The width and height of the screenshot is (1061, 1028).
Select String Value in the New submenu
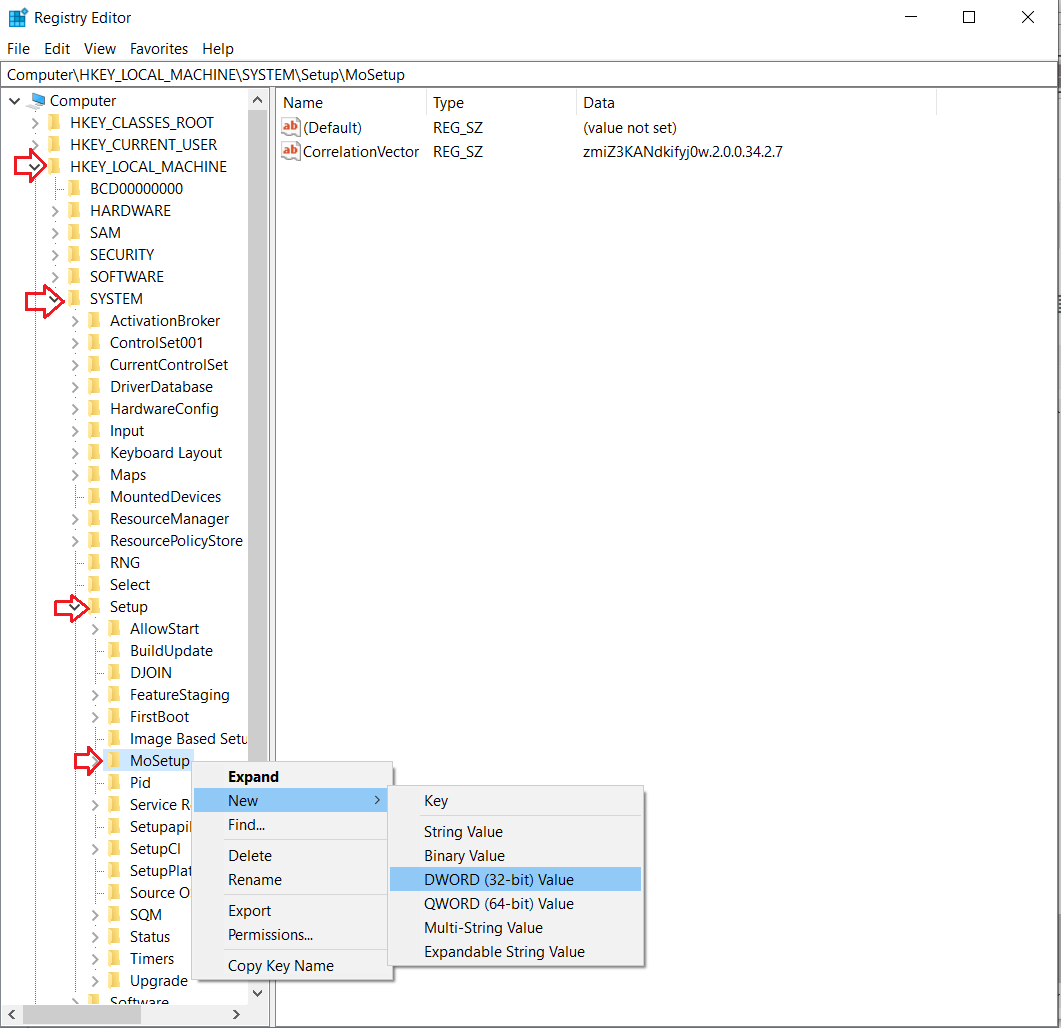click(515, 831)
